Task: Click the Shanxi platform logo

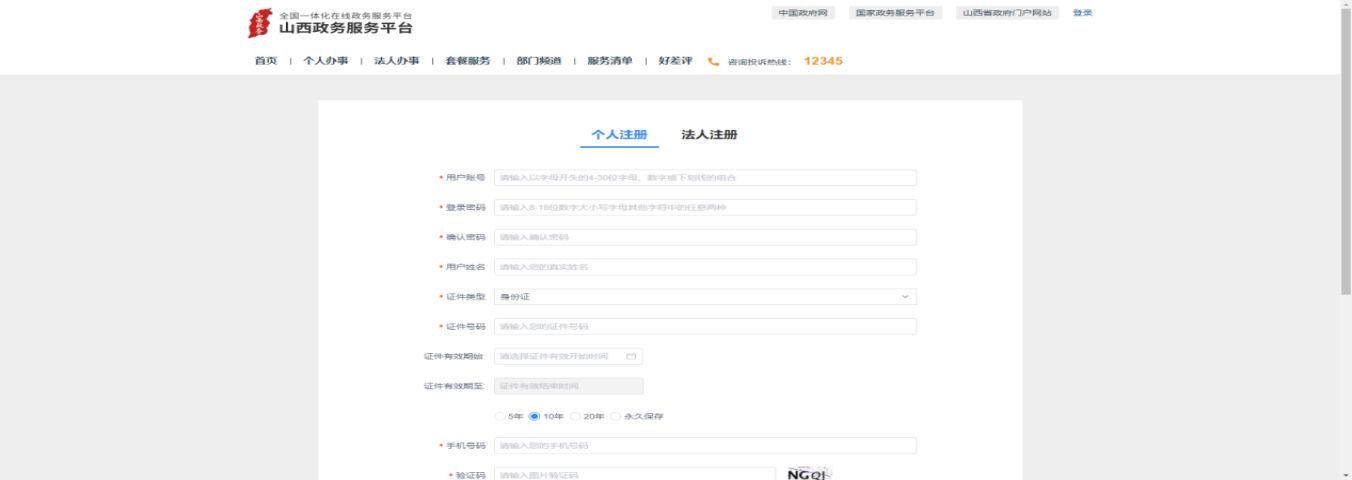Action: click(x=260, y=23)
